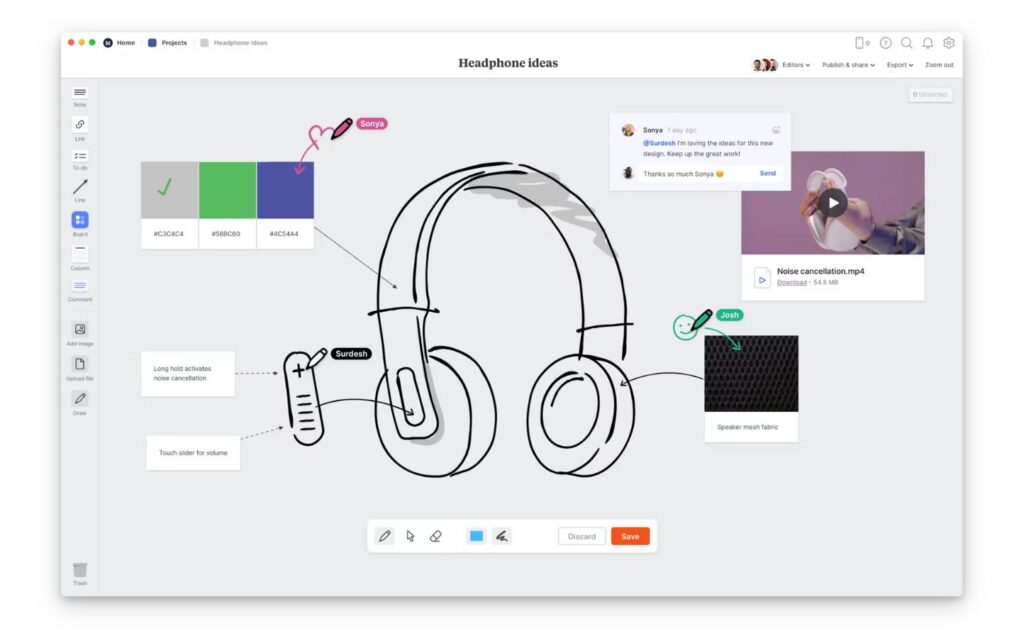
Task: Add emoji reaction to Sonya's comment
Action: (x=776, y=130)
